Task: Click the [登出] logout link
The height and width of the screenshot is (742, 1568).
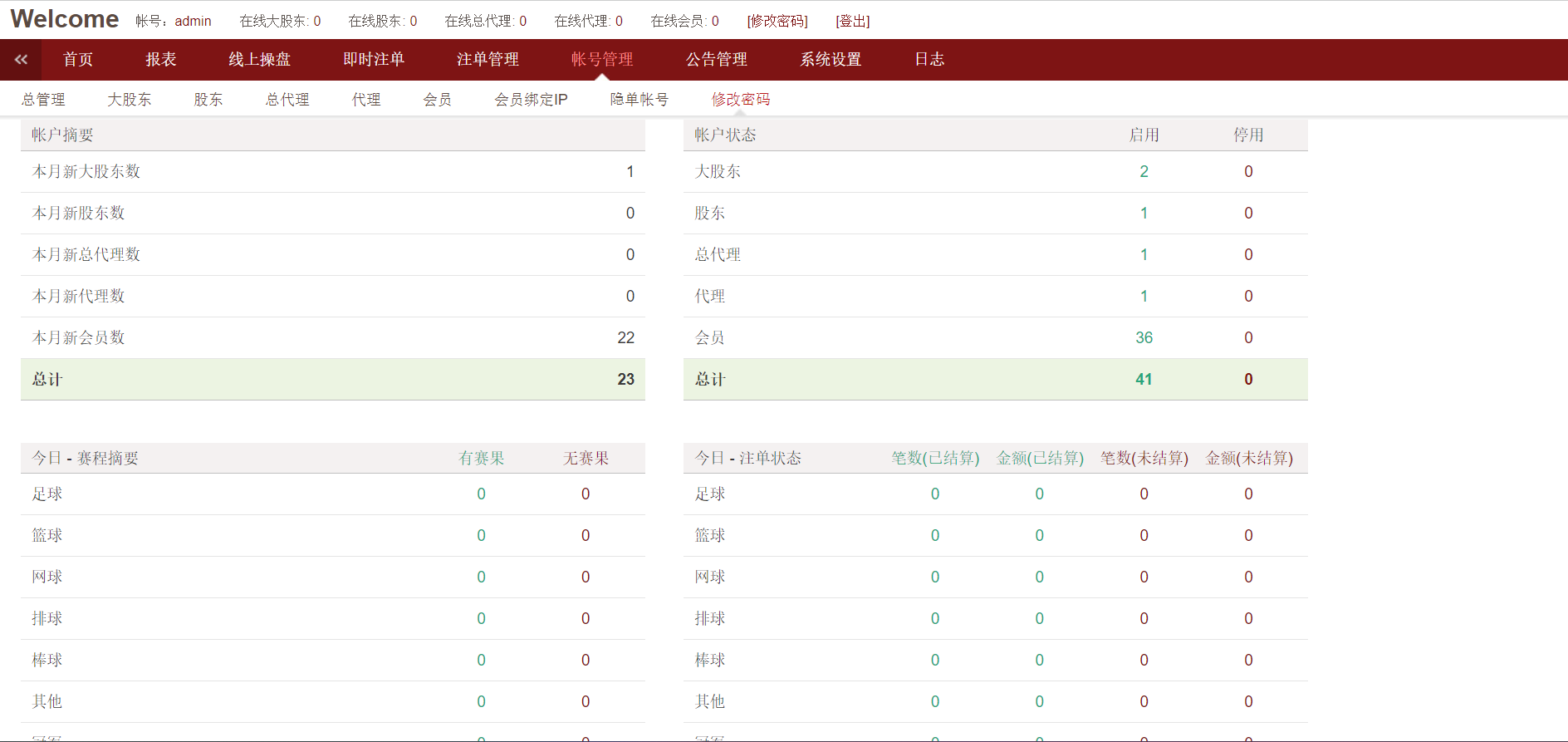Action: pos(852,22)
